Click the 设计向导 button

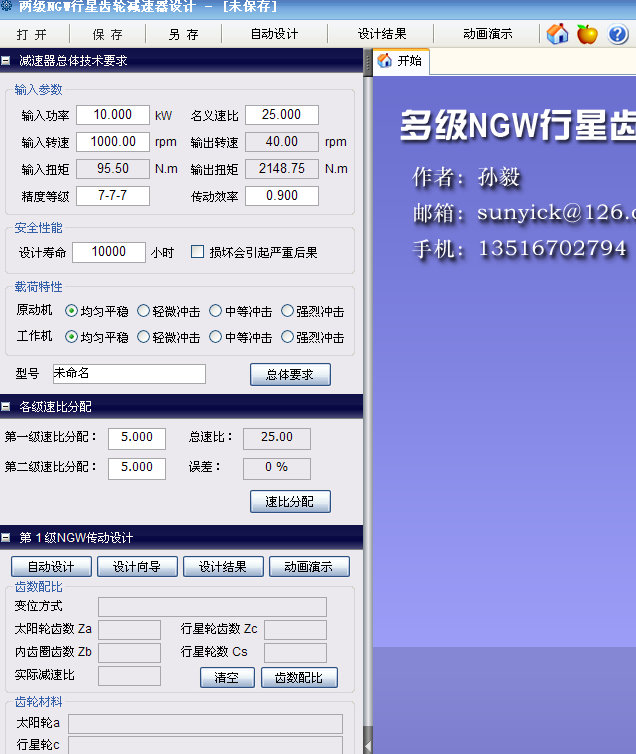click(x=137, y=566)
